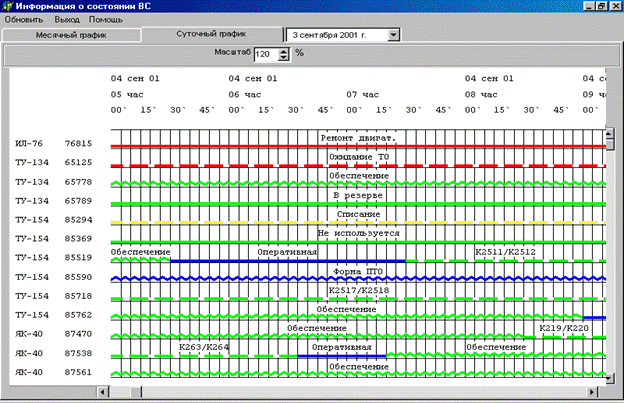The width and height of the screenshot is (624, 403).
Task: Open the Помощь menu
Action: pyautogui.click(x=106, y=20)
